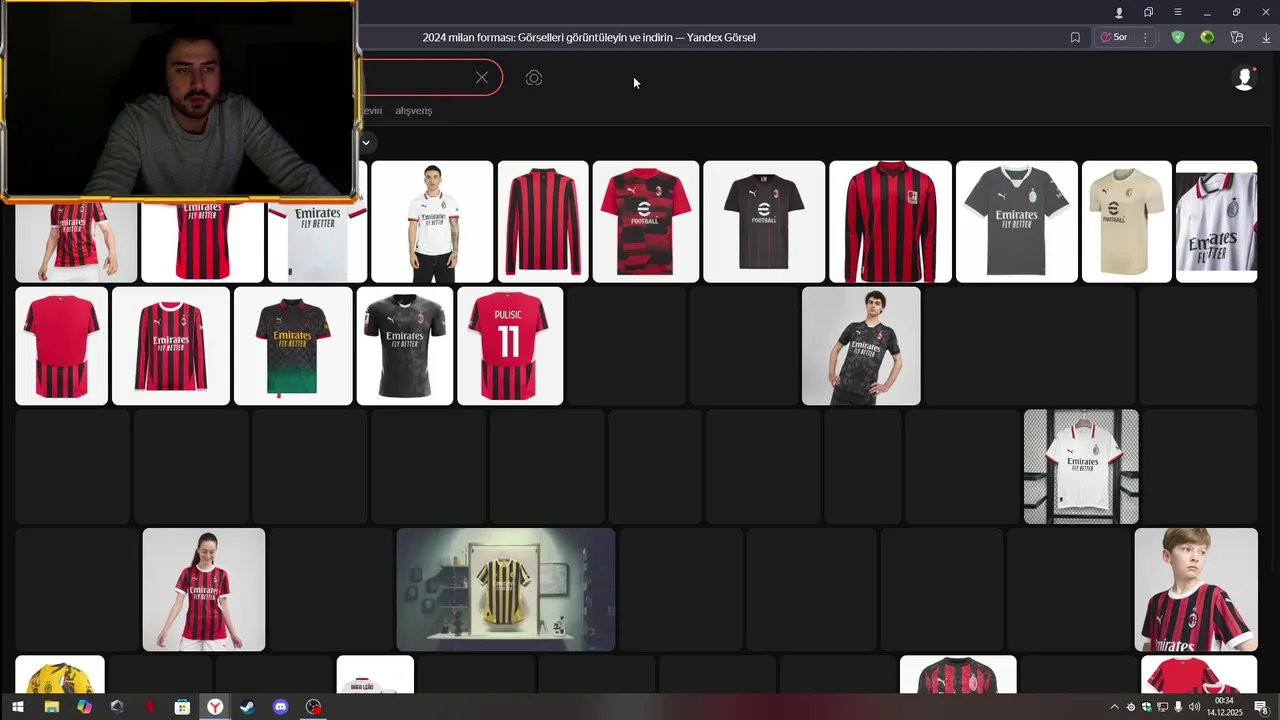Open the SteelSeries tray icon
Image resolution: width=1280 pixels, height=720 pixels.
[1131, 707]
